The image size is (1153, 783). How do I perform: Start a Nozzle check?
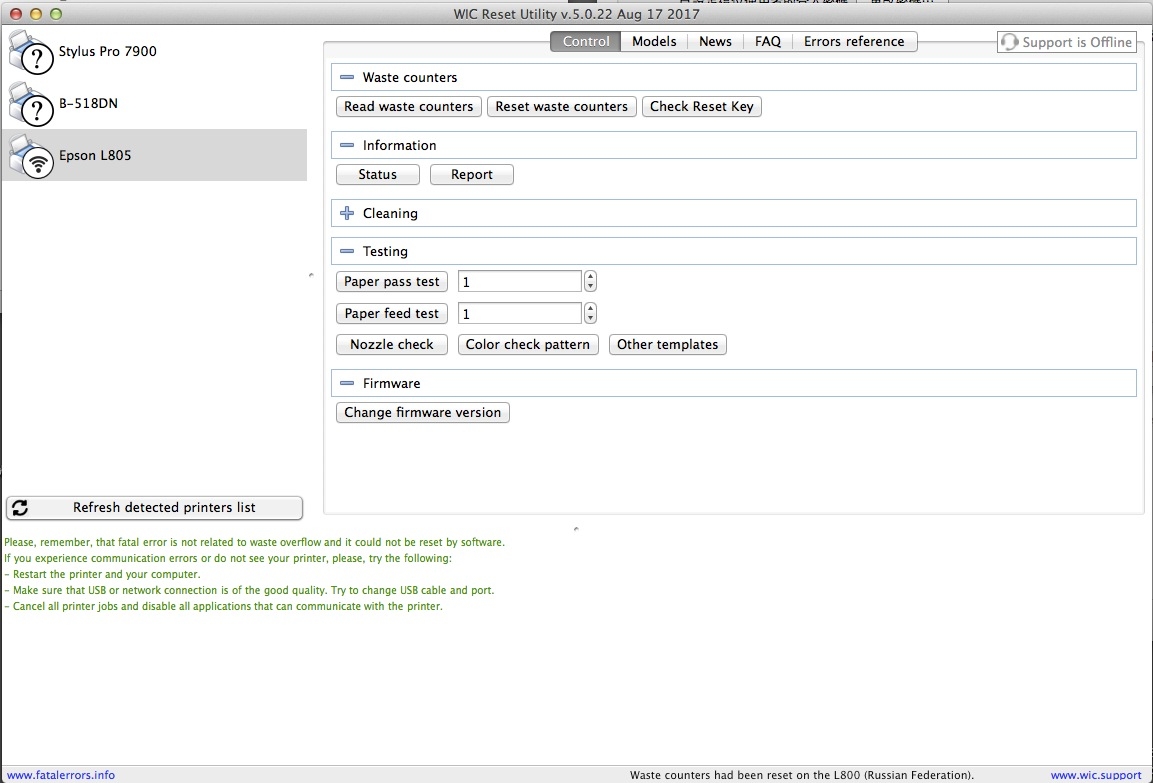392,344
